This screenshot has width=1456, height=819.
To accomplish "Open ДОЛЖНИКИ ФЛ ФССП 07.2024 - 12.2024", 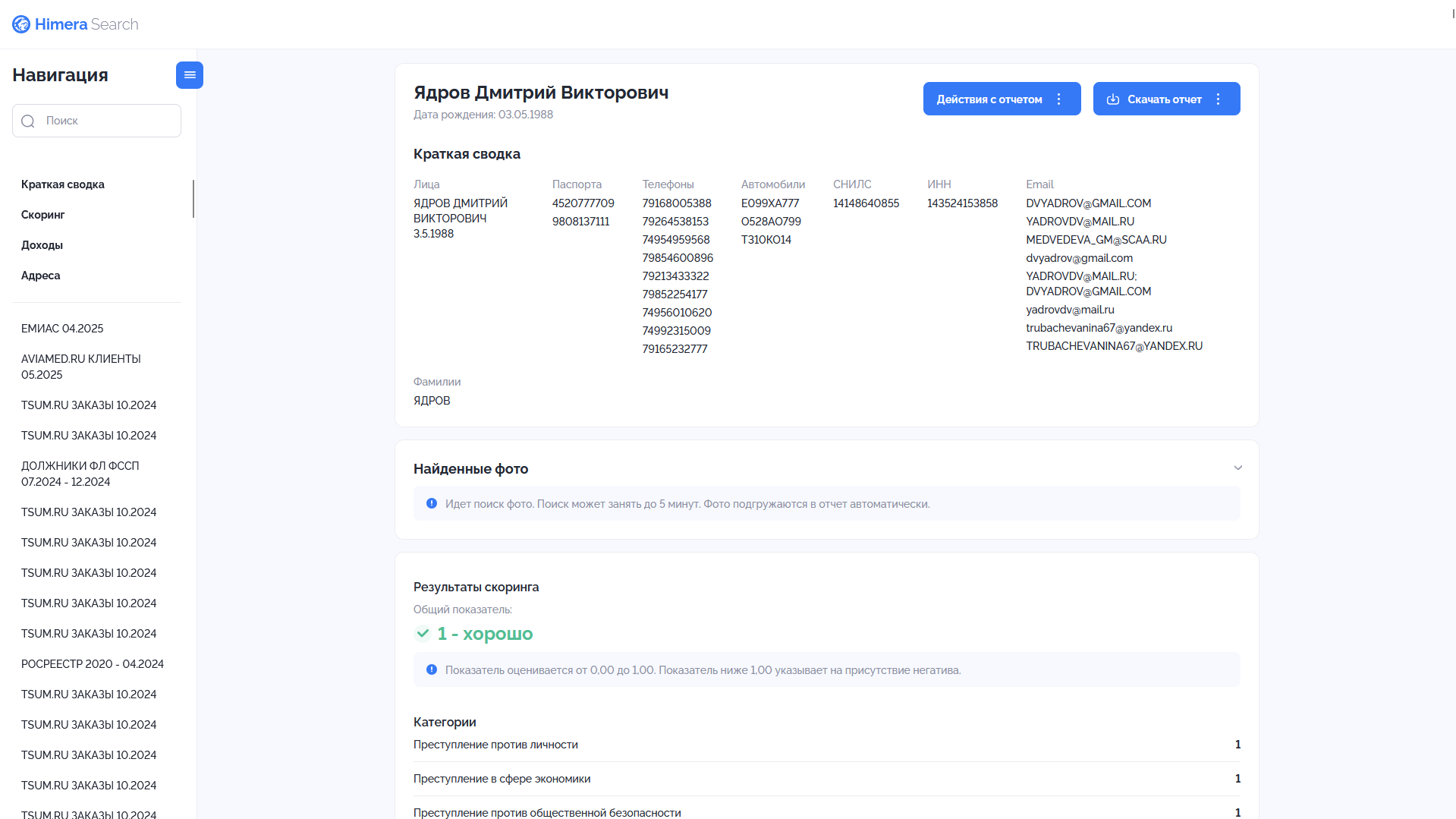I will pos(80,474).
